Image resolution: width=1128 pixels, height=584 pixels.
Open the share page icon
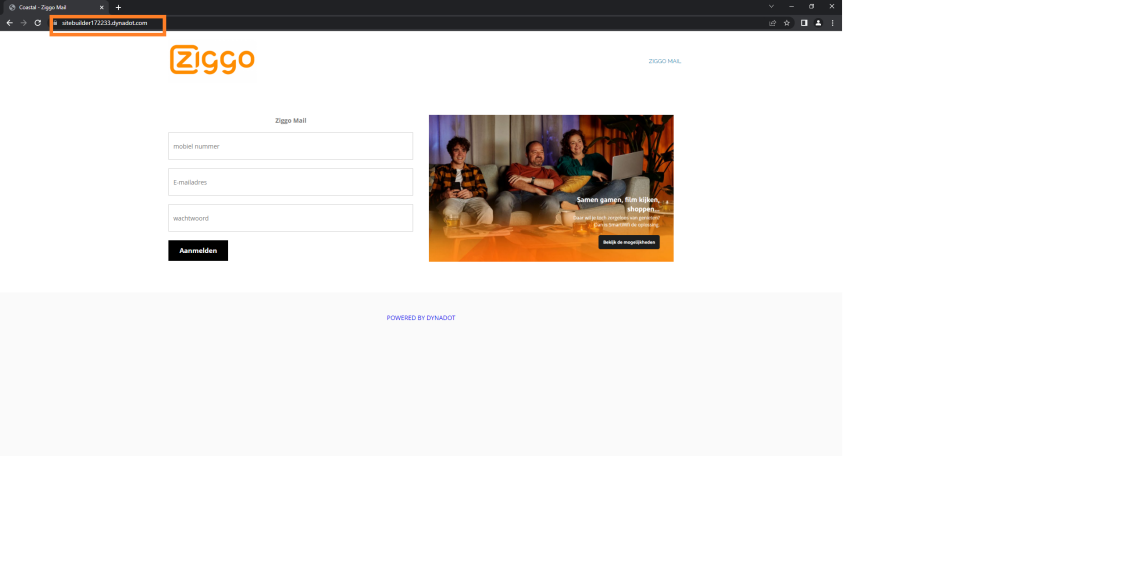pos(773,23)
